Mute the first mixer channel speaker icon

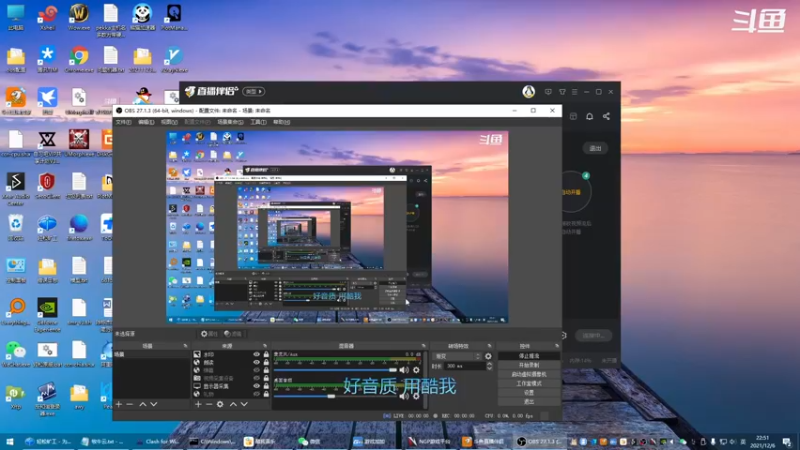pyautogui.click(x=404, y=370)
